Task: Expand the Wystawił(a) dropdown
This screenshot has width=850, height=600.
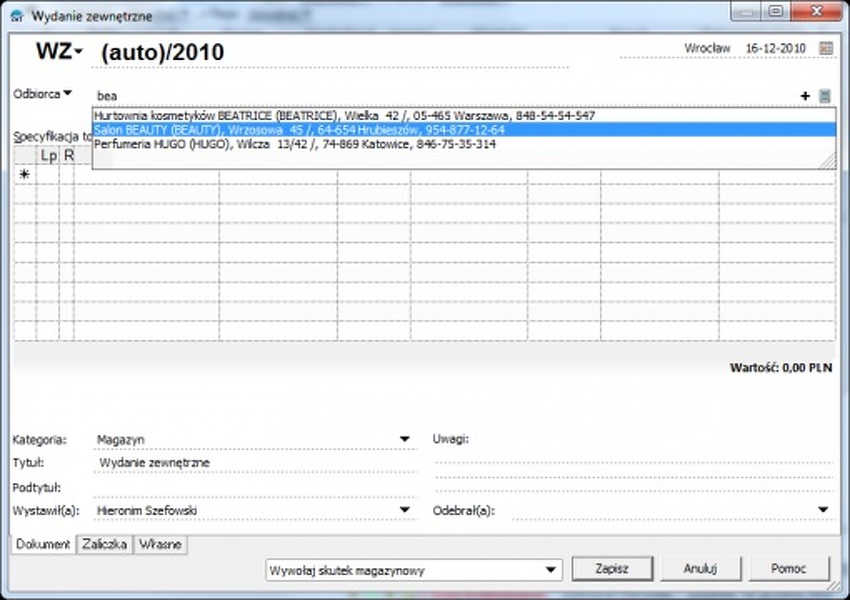Action: 405,510
